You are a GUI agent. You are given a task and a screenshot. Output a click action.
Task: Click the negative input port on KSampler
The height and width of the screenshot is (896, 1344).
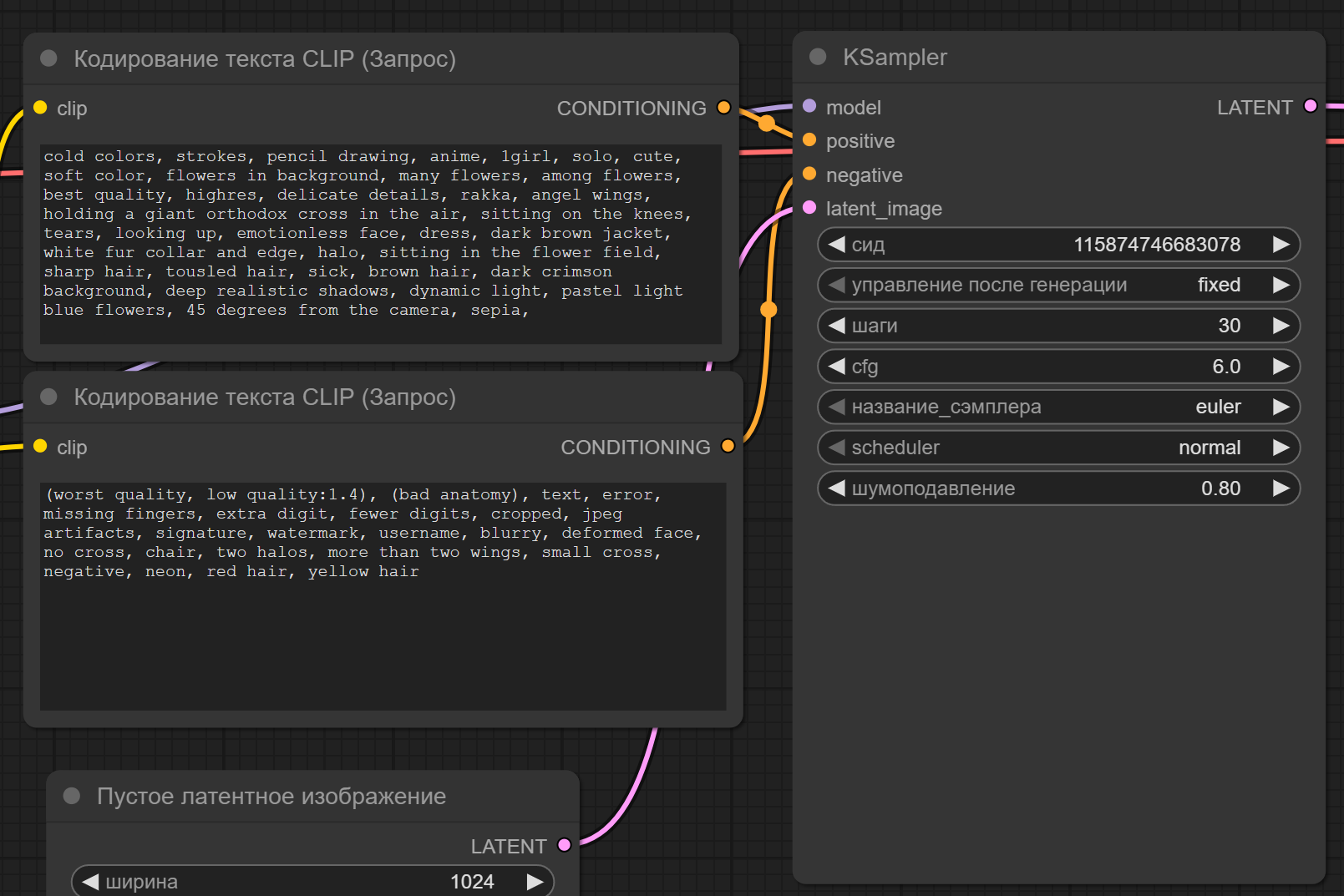(809, 175)
